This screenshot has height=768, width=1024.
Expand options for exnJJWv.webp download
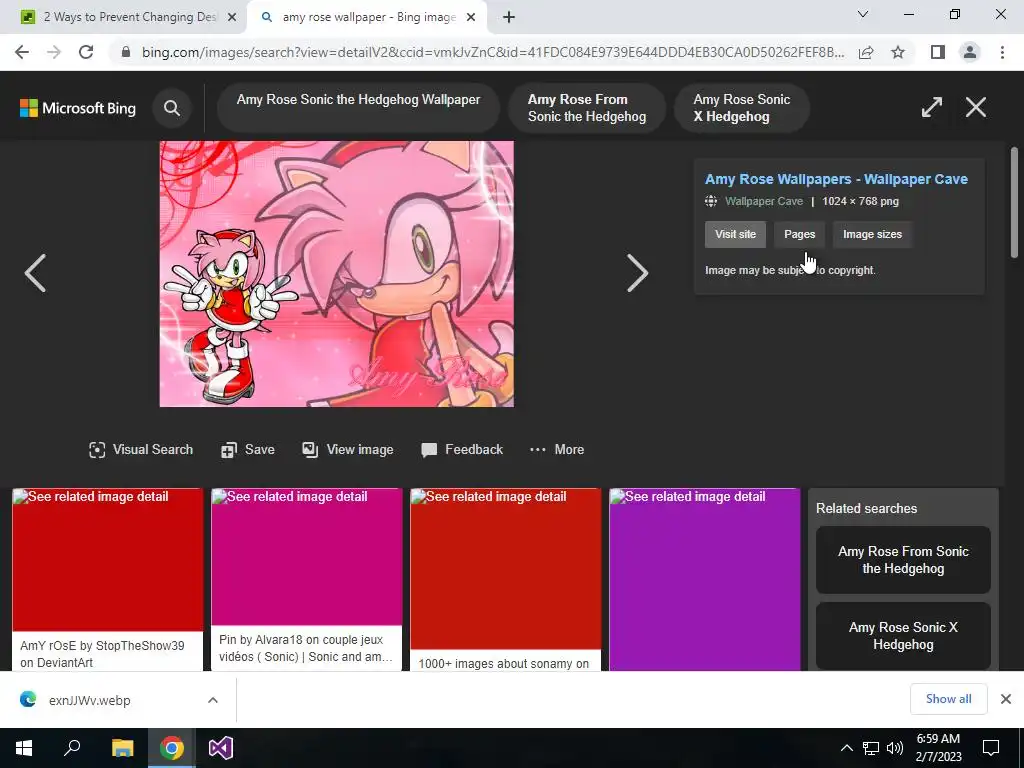coord(212,700)
